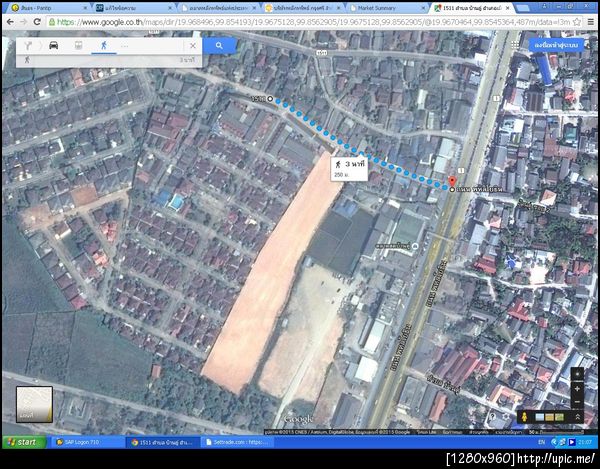Click the address bar URL
The height and width of the screenshot is (469, 600).
313,22
